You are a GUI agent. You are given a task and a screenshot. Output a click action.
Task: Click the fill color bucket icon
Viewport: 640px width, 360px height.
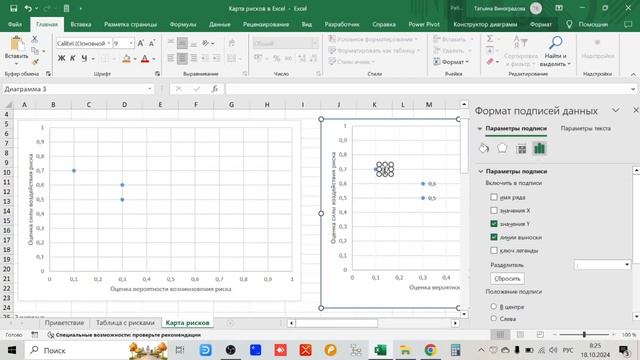pos(126,59)
